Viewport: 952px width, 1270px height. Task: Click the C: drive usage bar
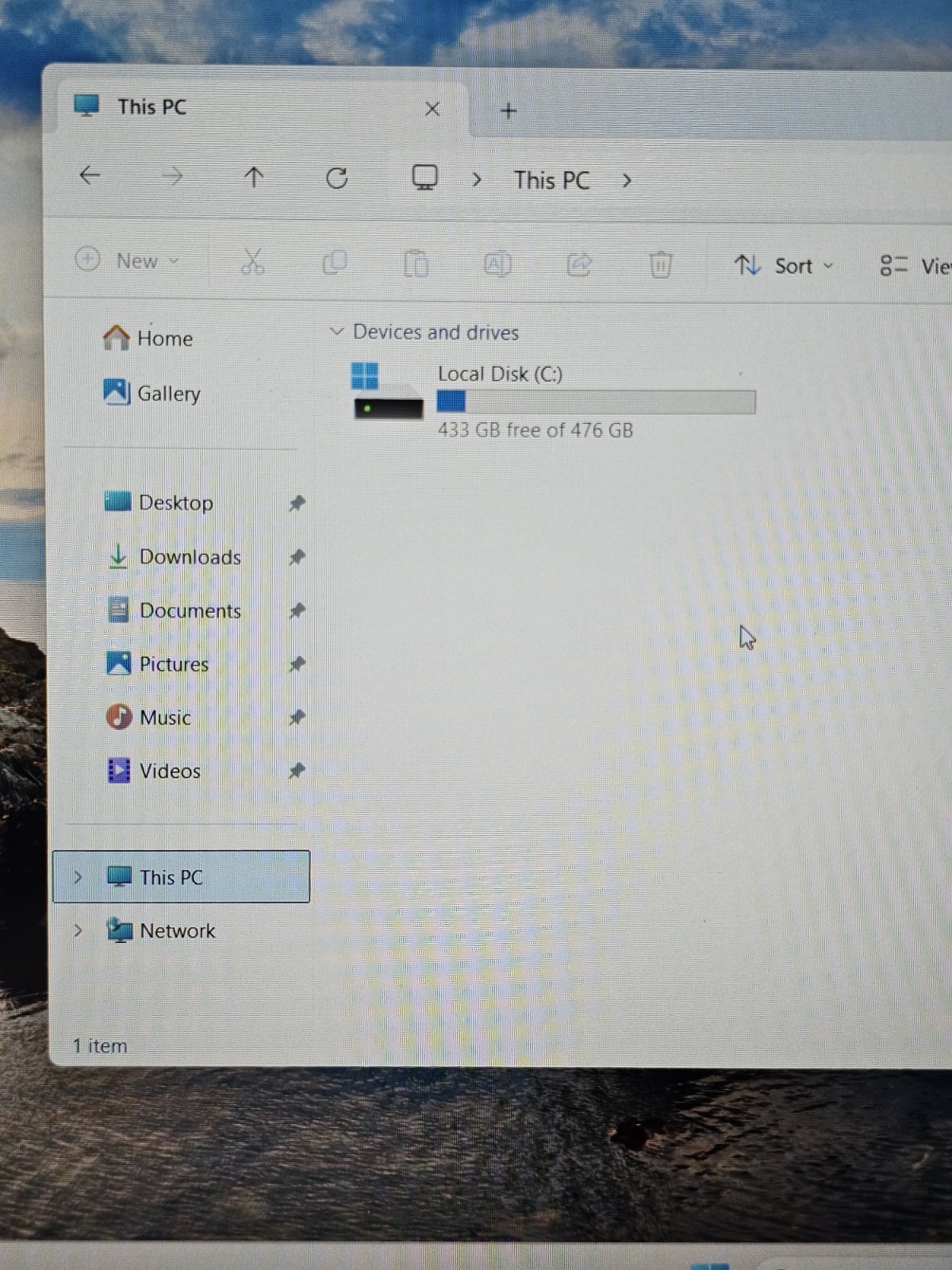[x=596, y=402]
